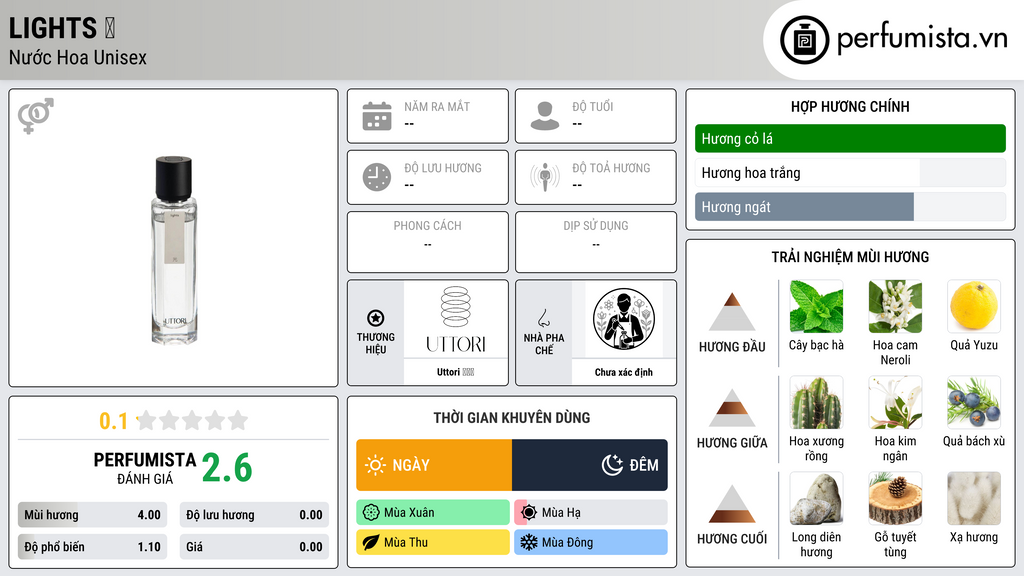Click the person icon for Độ tuổi
Screen dimensions: 1024x576
tap(545, 116)
